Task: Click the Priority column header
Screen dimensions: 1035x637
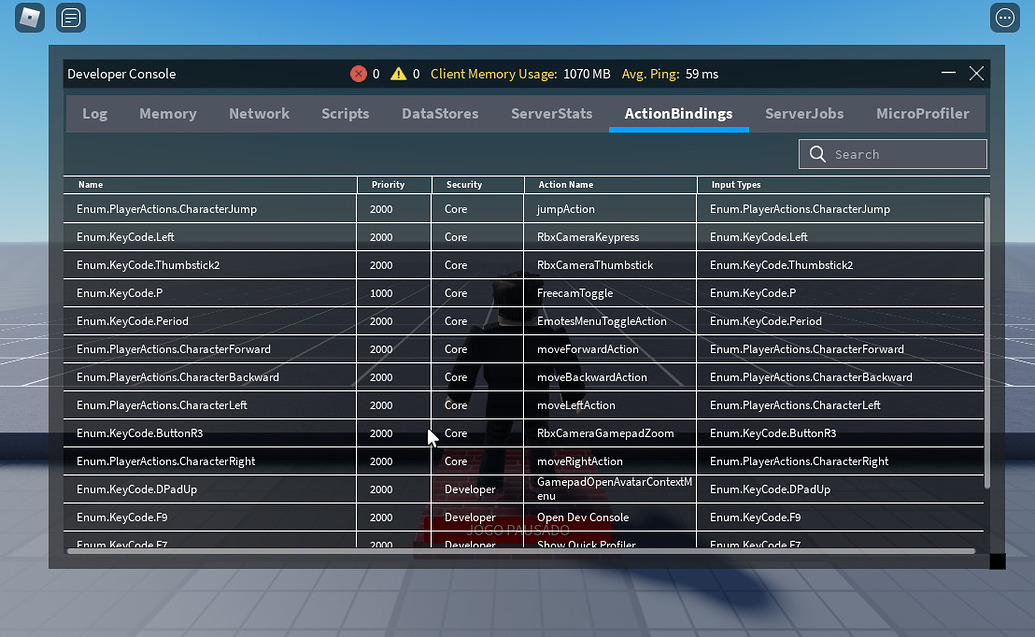Action: [389, 184]
